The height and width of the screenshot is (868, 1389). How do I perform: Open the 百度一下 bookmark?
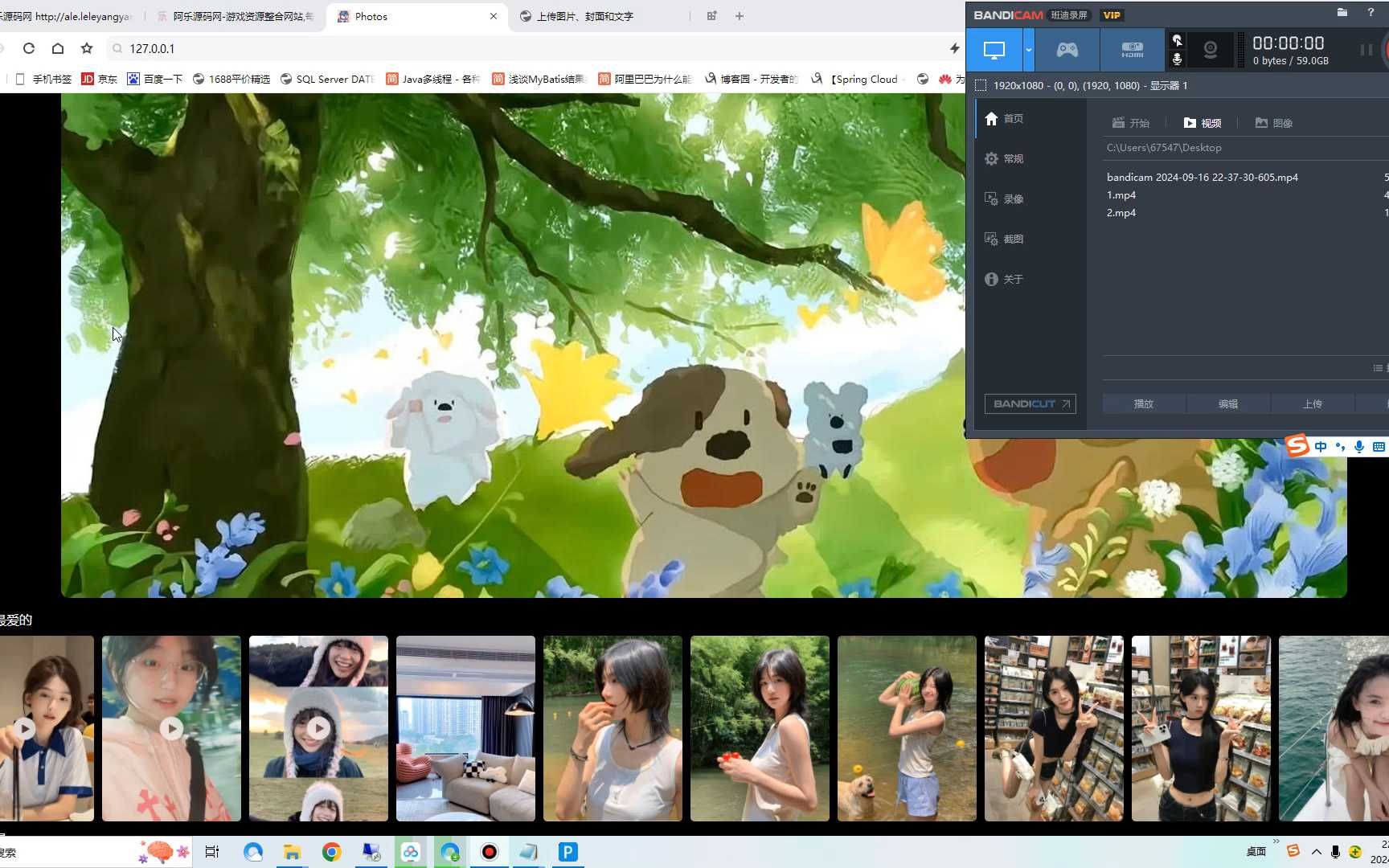point(155,79)
